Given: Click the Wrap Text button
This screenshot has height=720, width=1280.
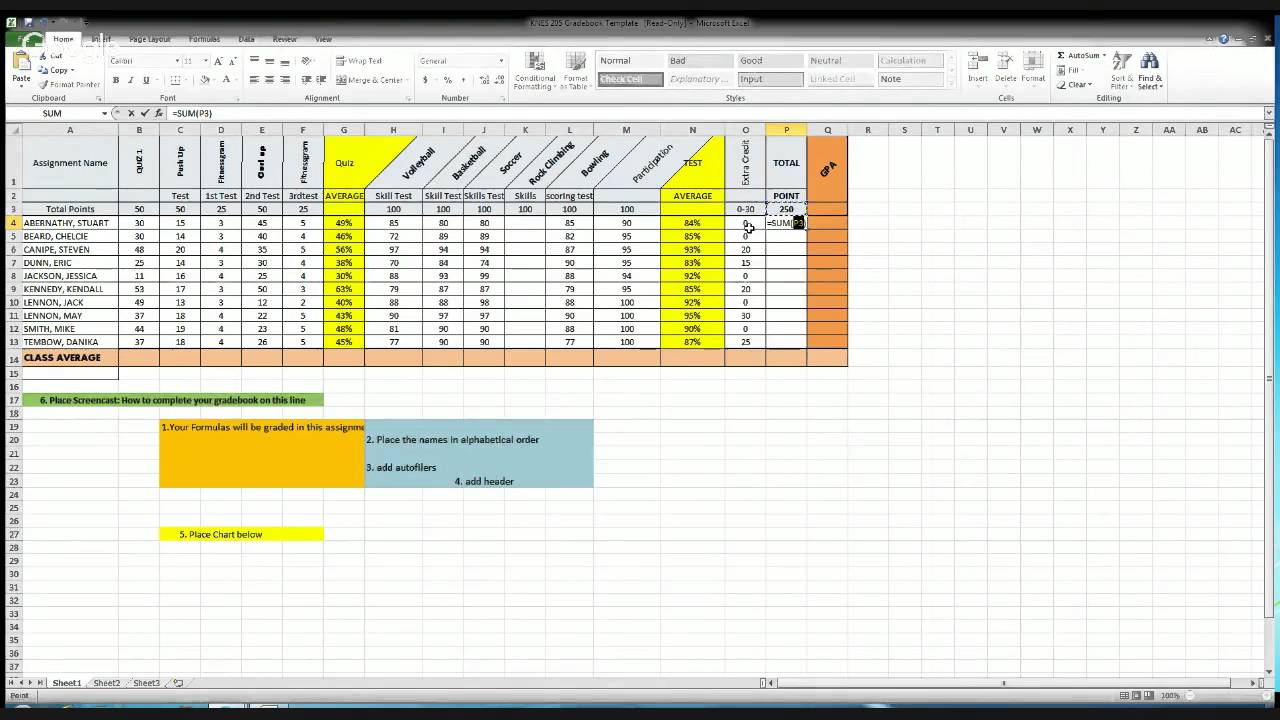Looking at the screenshot, I should 359,61.
